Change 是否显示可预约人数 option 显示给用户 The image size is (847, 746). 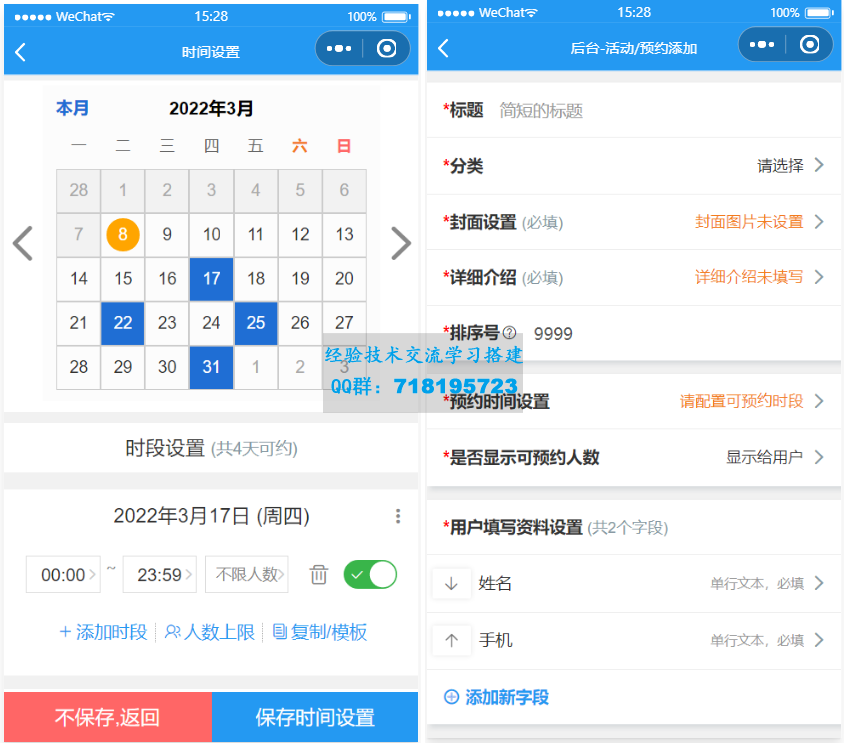pyautogui.click(x=635, y=459)
